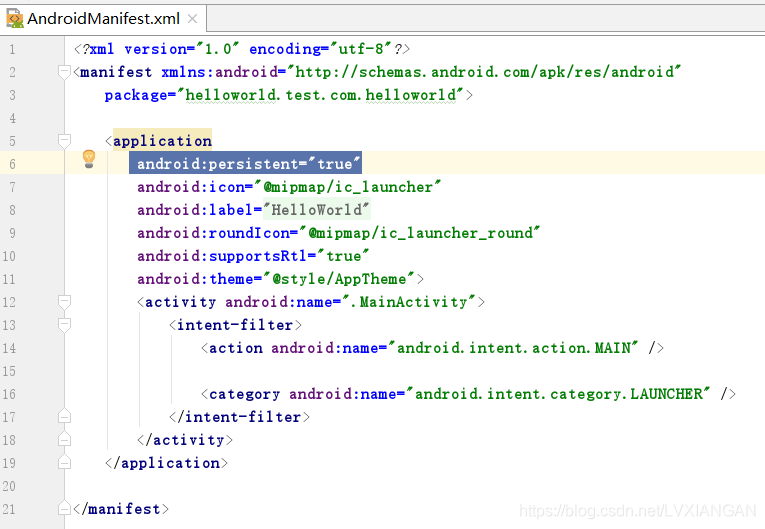This screenshot has width=765, height=529.
Task: Click the highlighted application tag name
Action: click(x=162, y=141)
